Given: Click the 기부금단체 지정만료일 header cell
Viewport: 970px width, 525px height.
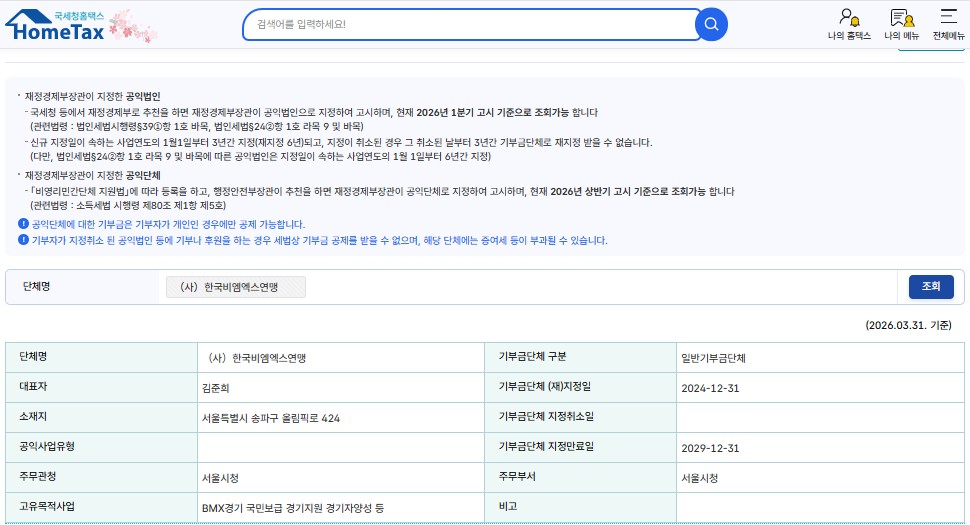Looking at the screenshot, I should click(580, 447).
